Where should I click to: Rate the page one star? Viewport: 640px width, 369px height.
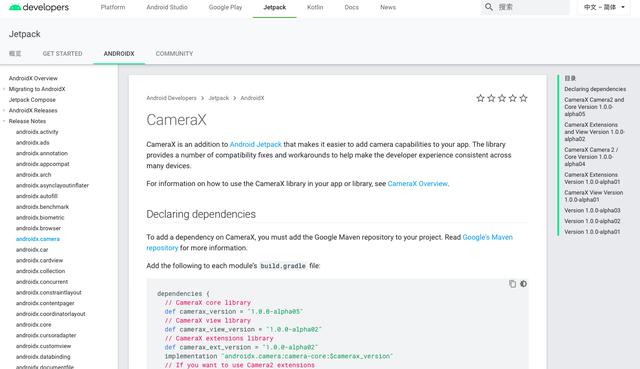[x=480, y=98]
